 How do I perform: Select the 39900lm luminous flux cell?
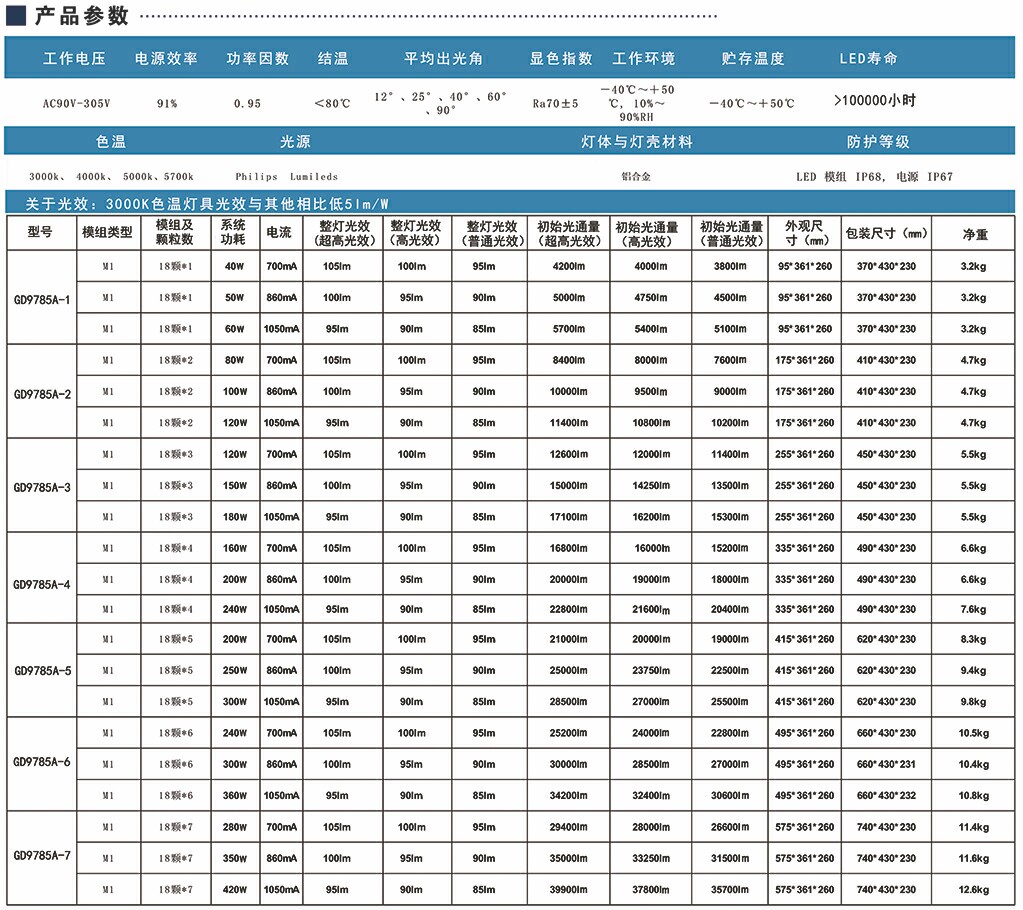coord(568,890)
